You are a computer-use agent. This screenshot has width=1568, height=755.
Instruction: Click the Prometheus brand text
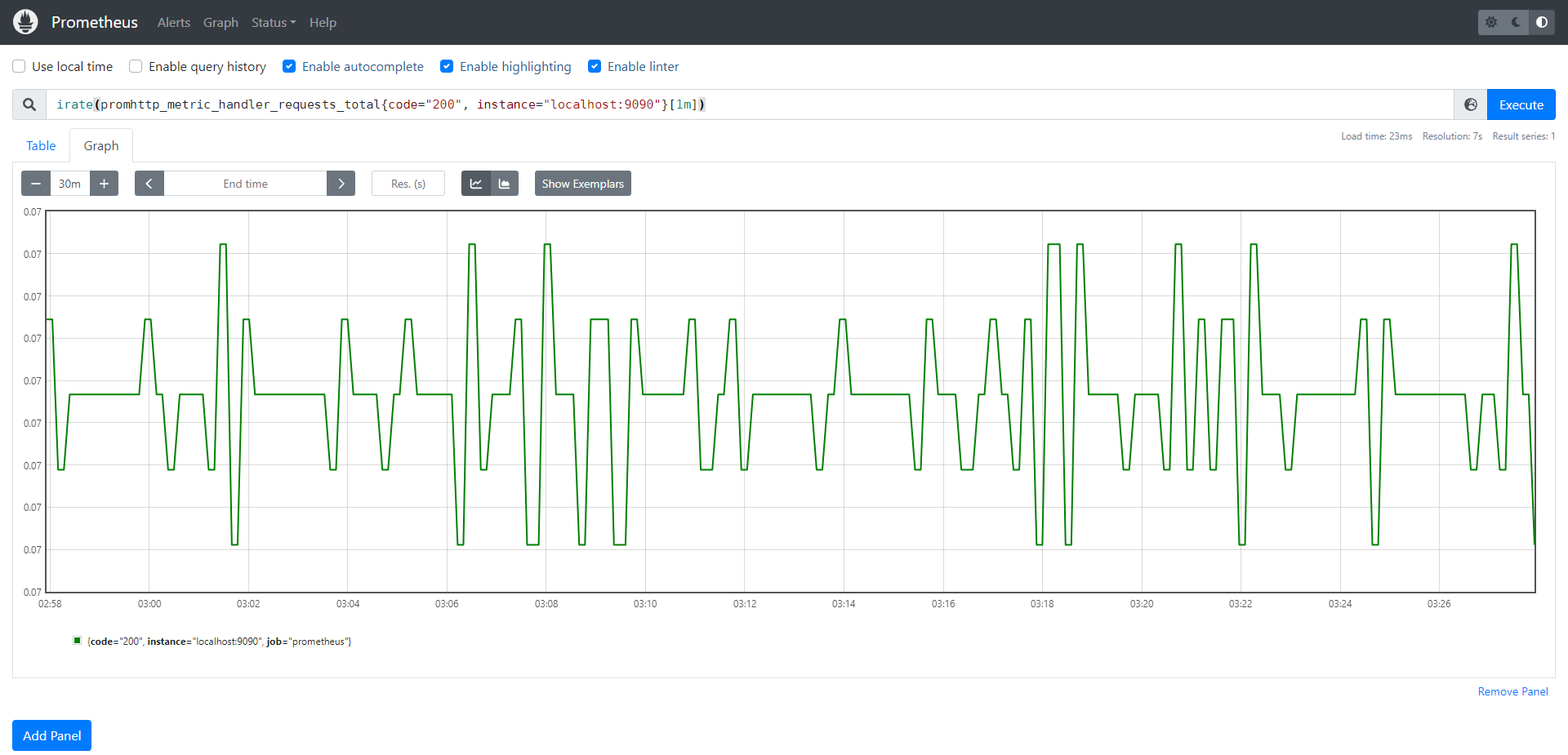tap(95, 22)
